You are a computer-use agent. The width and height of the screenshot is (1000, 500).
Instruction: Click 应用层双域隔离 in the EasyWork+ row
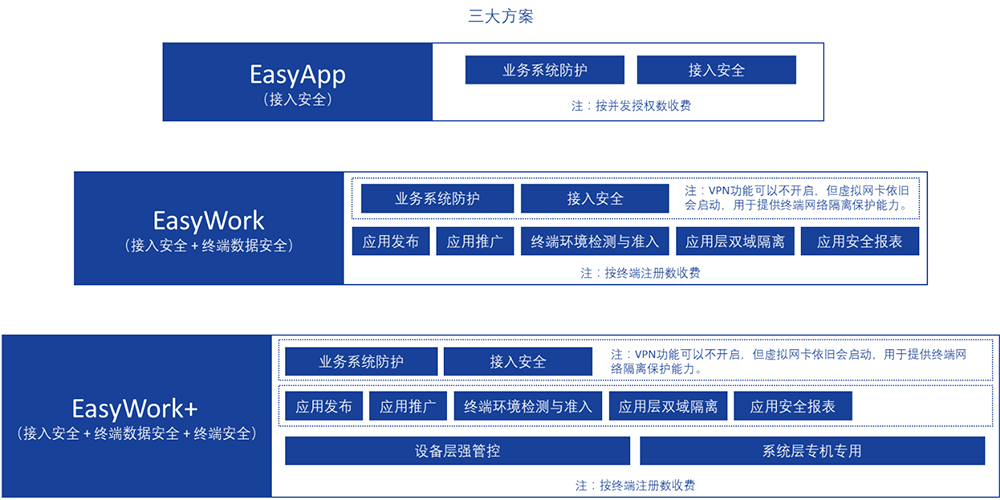pyautogui.click(x=668, y=406)
